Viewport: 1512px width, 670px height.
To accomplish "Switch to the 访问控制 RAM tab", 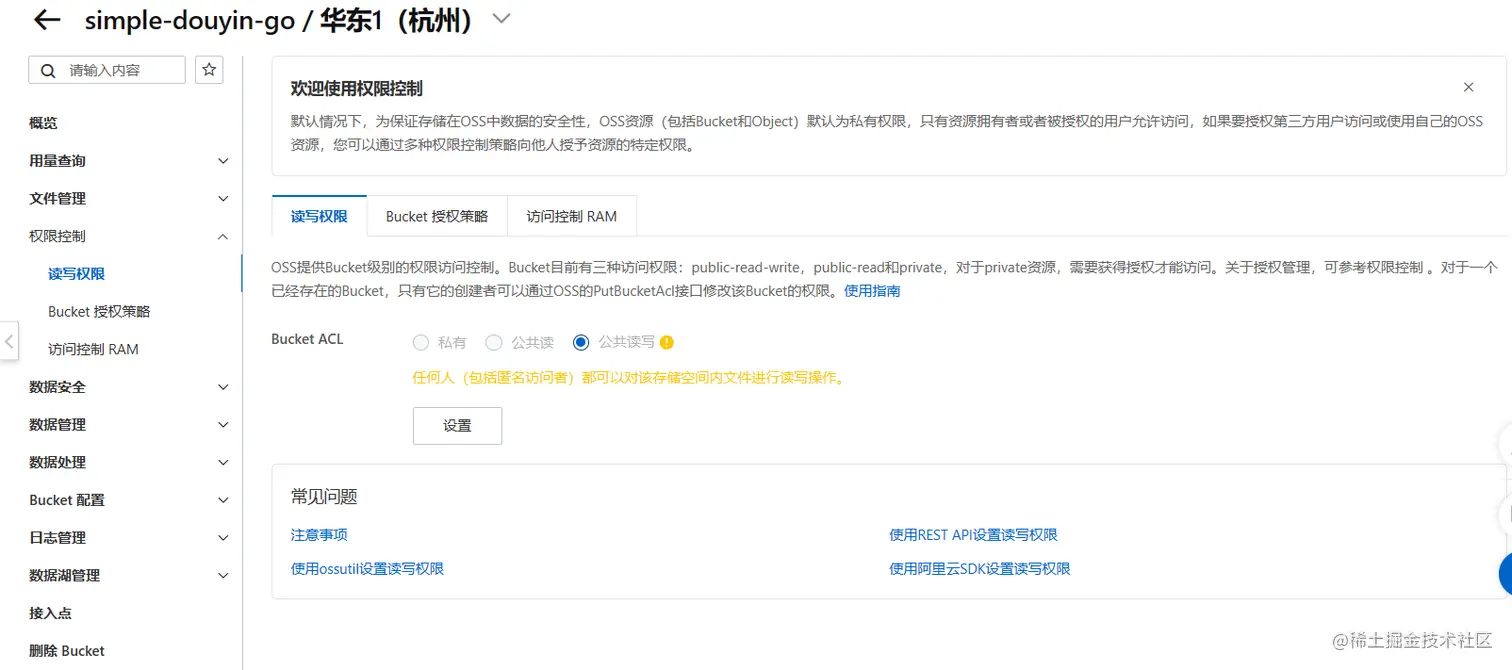I will coord(572,216).
